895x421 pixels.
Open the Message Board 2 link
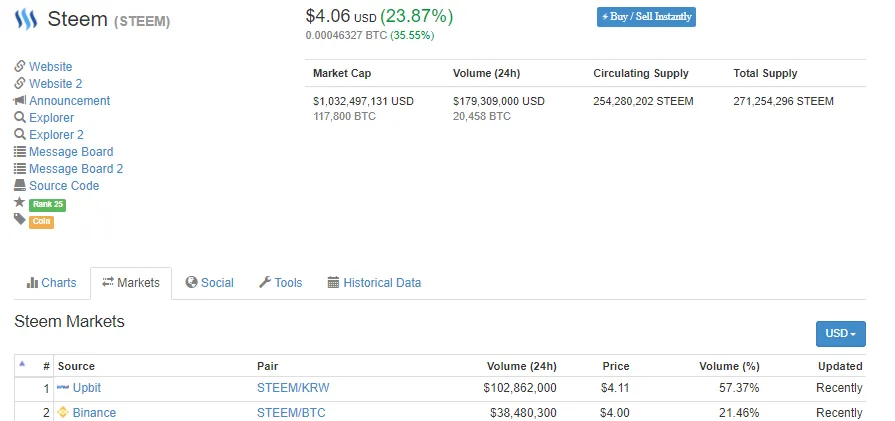(76, 169)
